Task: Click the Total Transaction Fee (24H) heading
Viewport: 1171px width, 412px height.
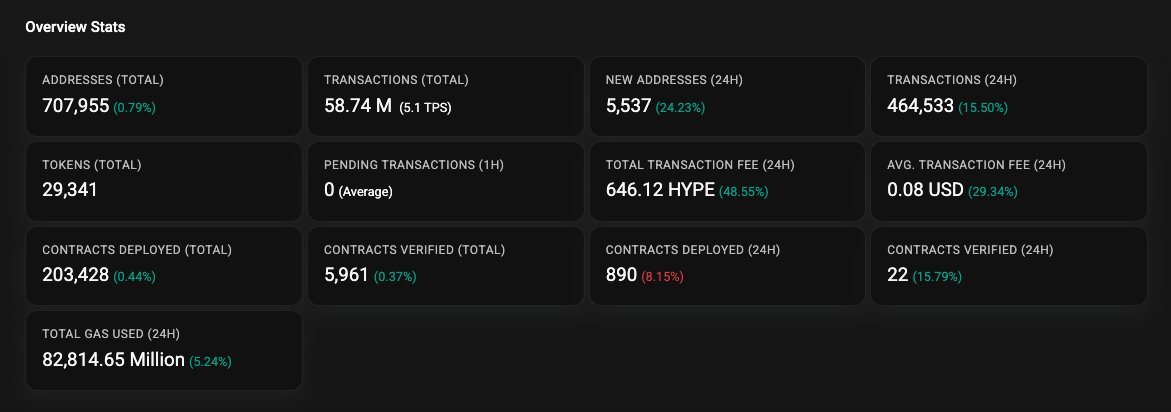Action: click(700, 165)
